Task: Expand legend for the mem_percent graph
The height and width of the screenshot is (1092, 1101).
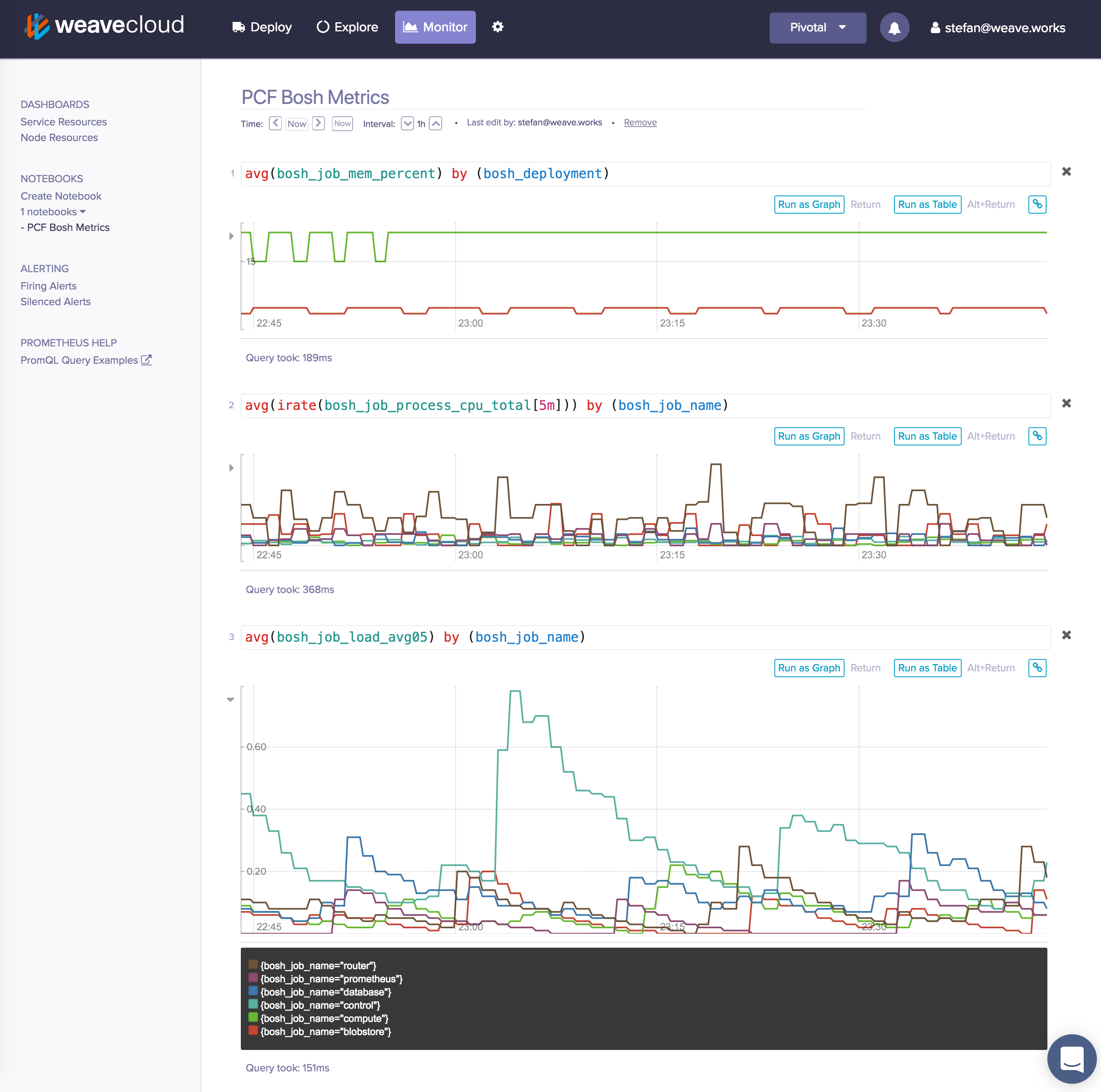Action: point(231,236)
